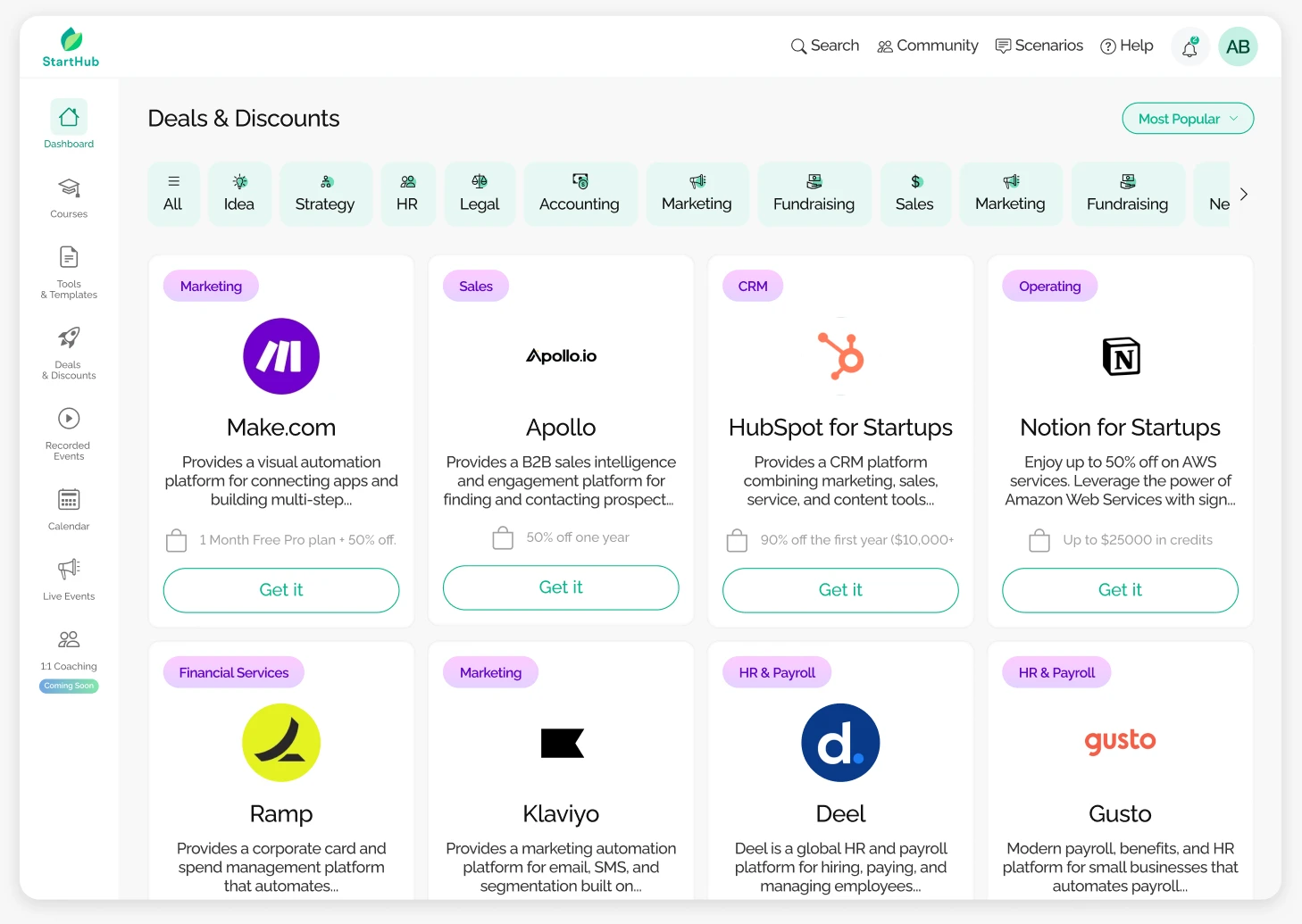Click the Ramp card title
Viewport: 1302px width, 924px height.
click(x=281, y=814)
